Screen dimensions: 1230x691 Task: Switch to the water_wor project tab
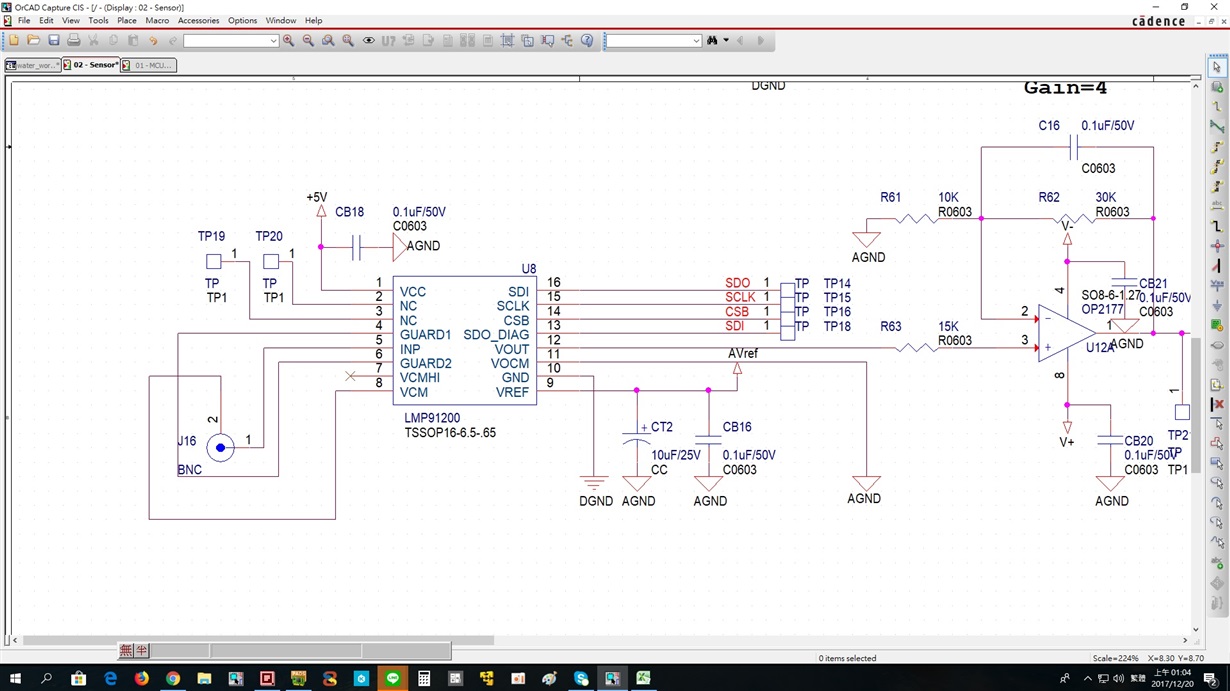point(31,65)
